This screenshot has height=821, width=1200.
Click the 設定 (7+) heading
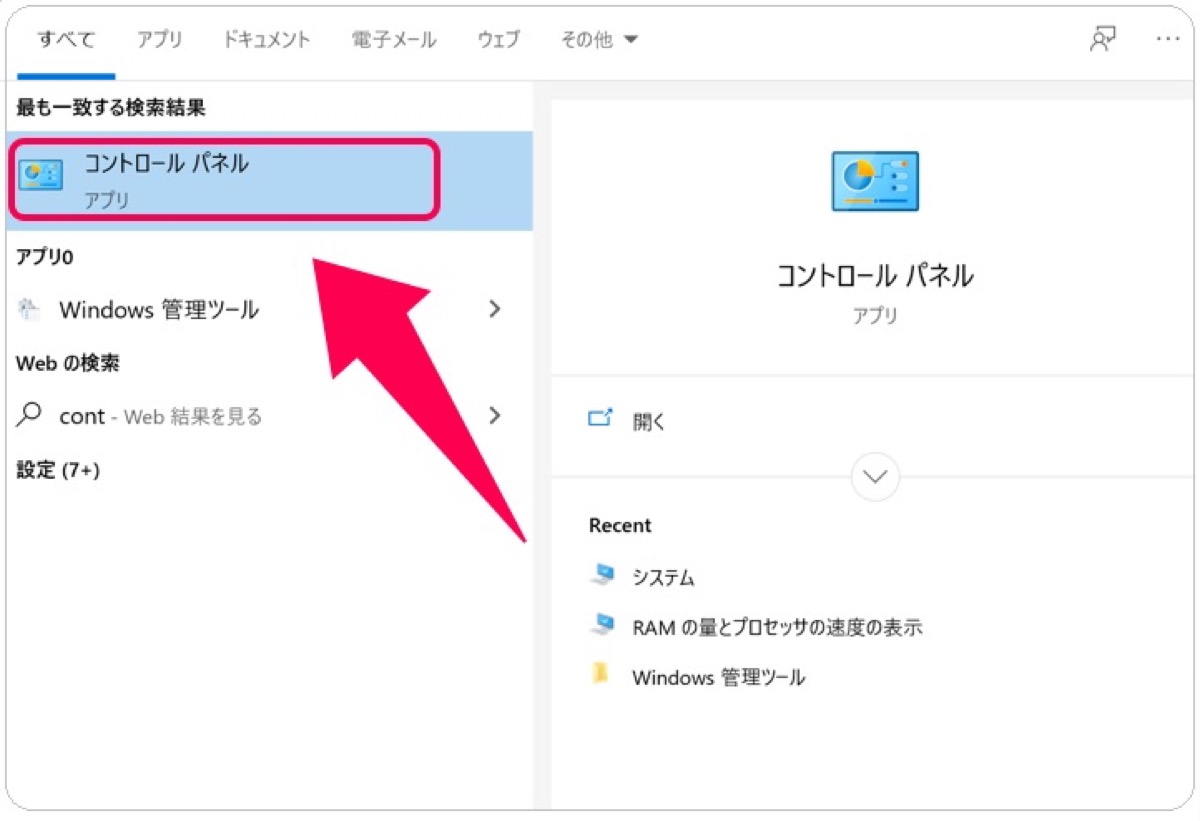click(58, 470)
